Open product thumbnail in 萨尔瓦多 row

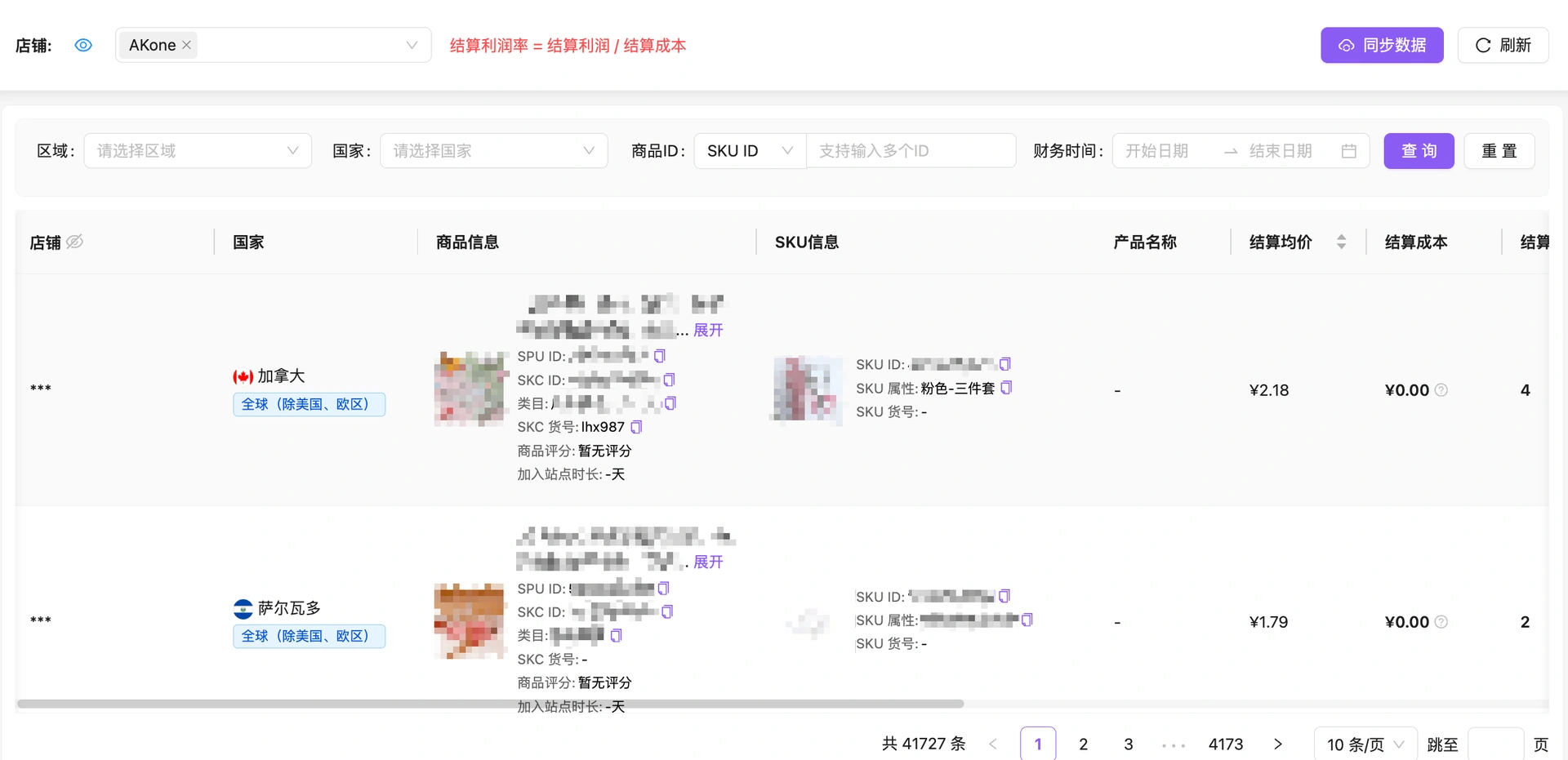click(470, 621)
